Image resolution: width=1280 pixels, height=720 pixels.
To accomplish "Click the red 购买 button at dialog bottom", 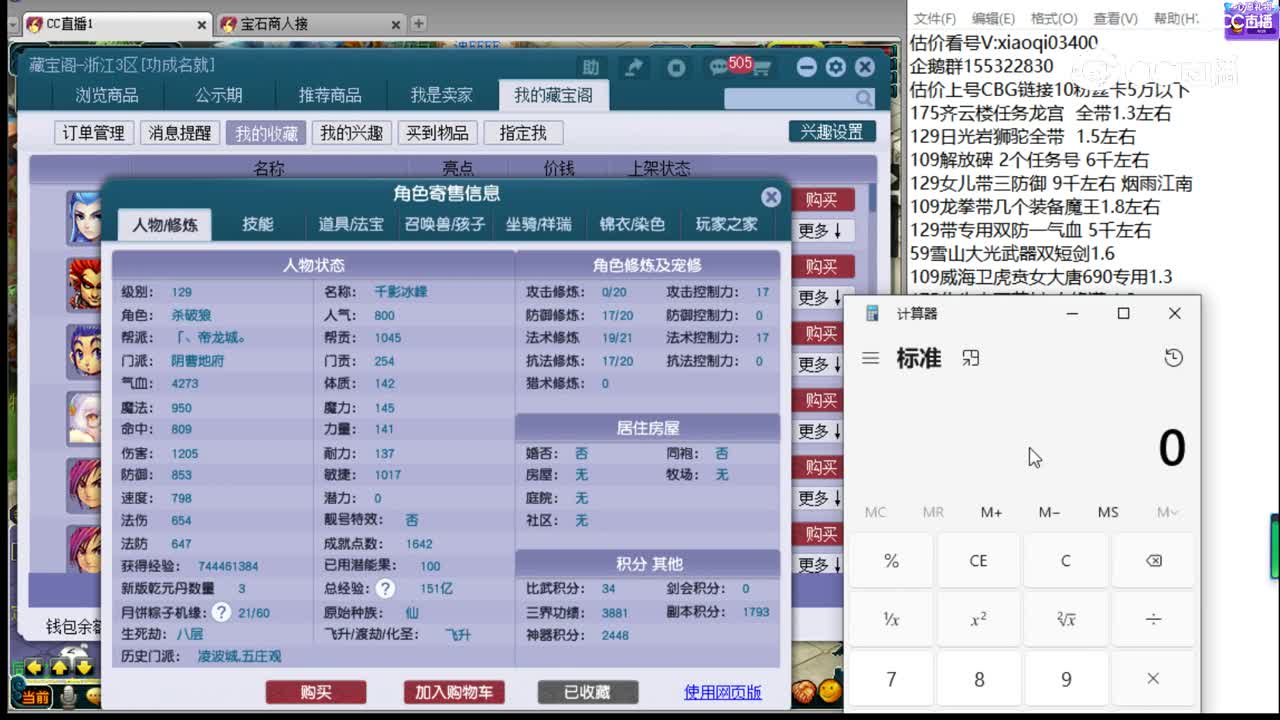I will [316, 691].
